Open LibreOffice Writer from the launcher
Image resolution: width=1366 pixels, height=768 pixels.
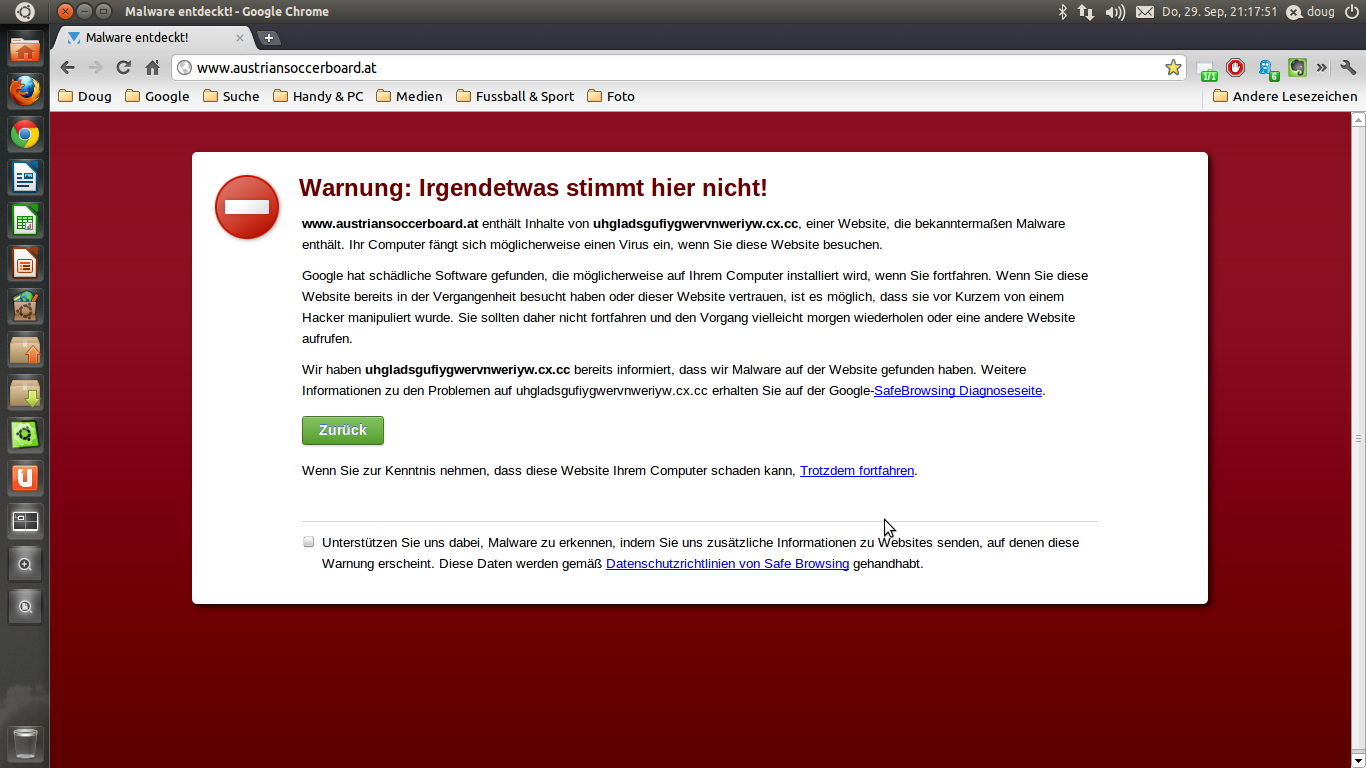[25, 177]
